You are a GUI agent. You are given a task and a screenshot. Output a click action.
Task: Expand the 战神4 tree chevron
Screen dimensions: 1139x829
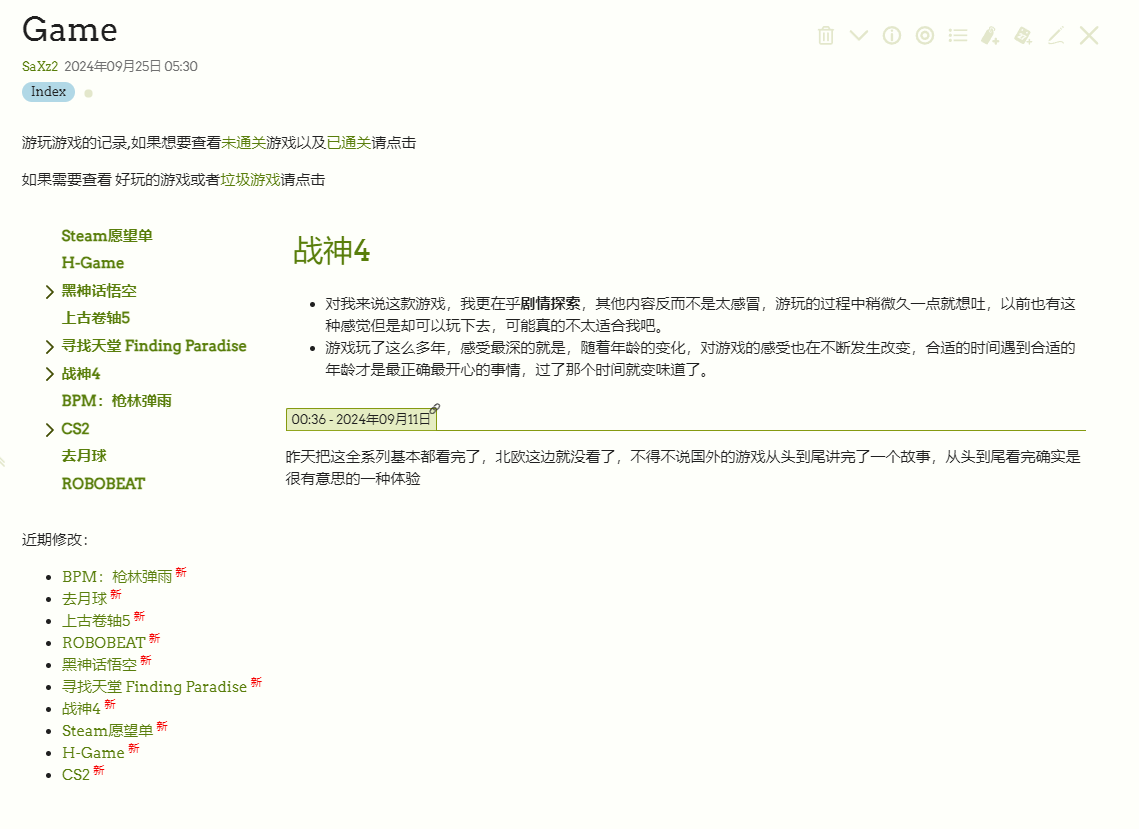pyautogui.click(x=49, y=374)
